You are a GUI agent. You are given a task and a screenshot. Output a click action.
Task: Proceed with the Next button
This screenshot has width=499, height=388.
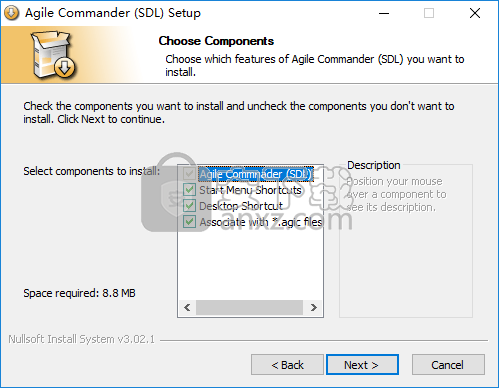tap(362, 365)
